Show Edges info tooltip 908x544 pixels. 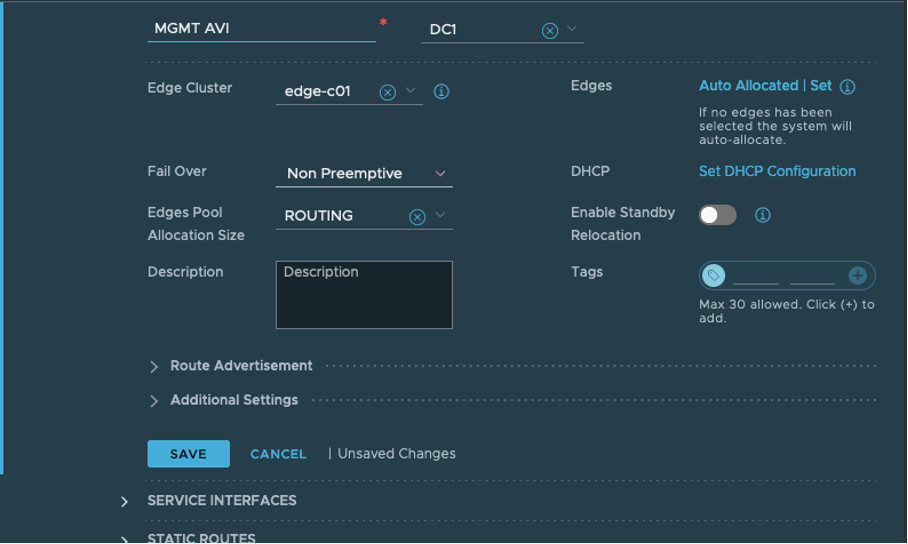[848, 87]
